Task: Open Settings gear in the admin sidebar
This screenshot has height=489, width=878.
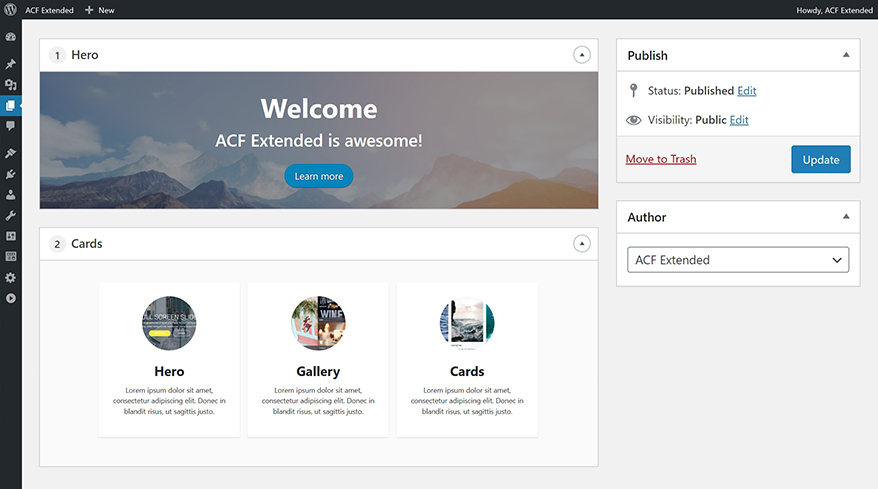Action: click(10, 277)
